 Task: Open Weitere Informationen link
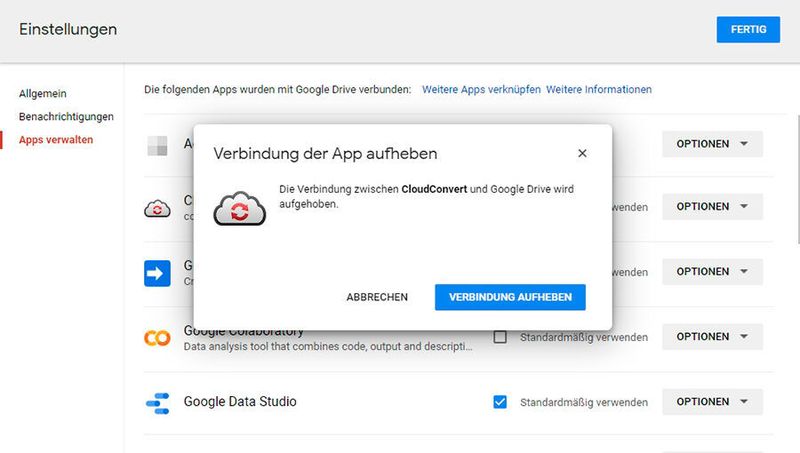click(x=598, y=89)
